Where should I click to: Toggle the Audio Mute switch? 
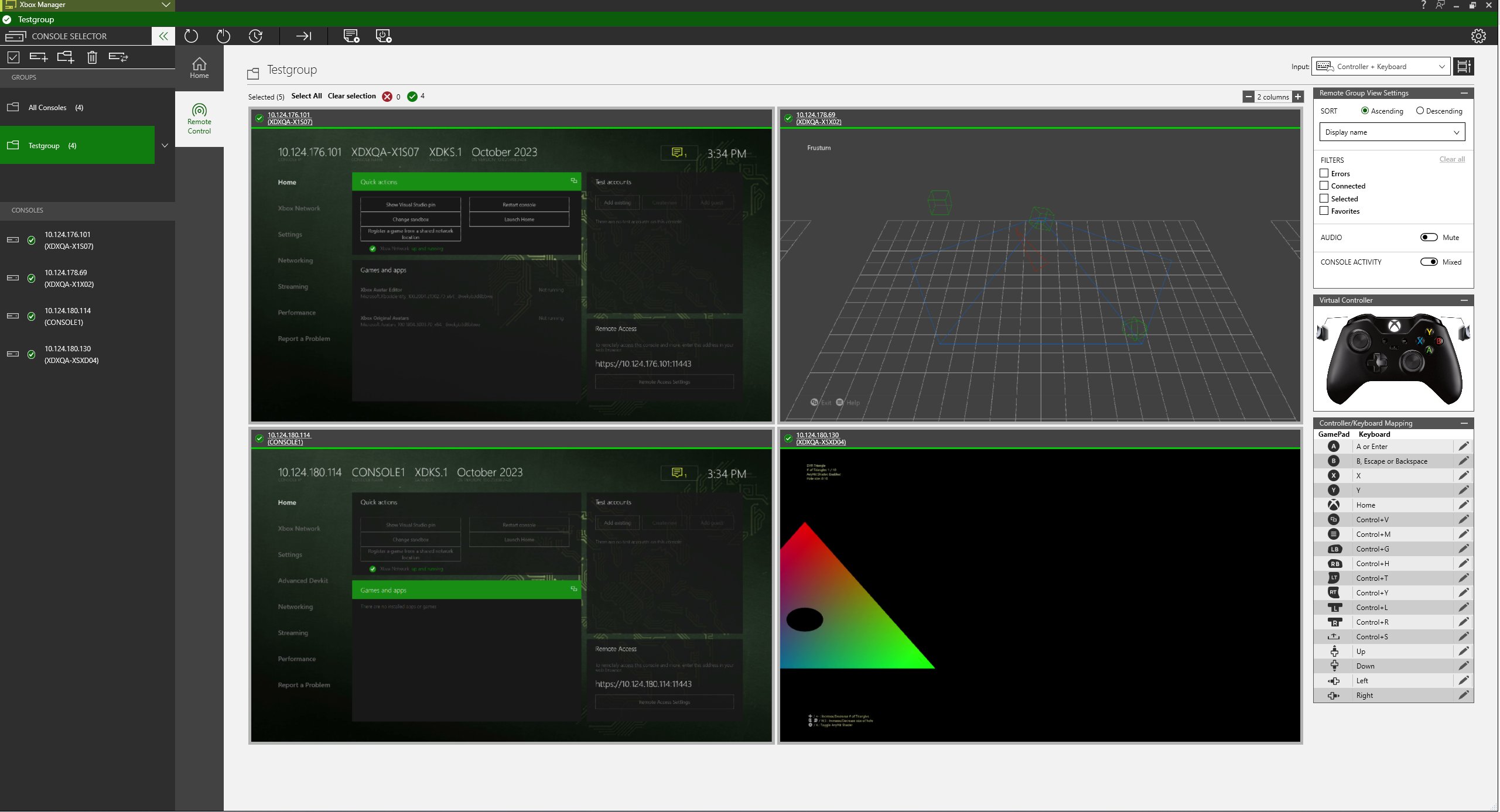(x=1429, y=237)
